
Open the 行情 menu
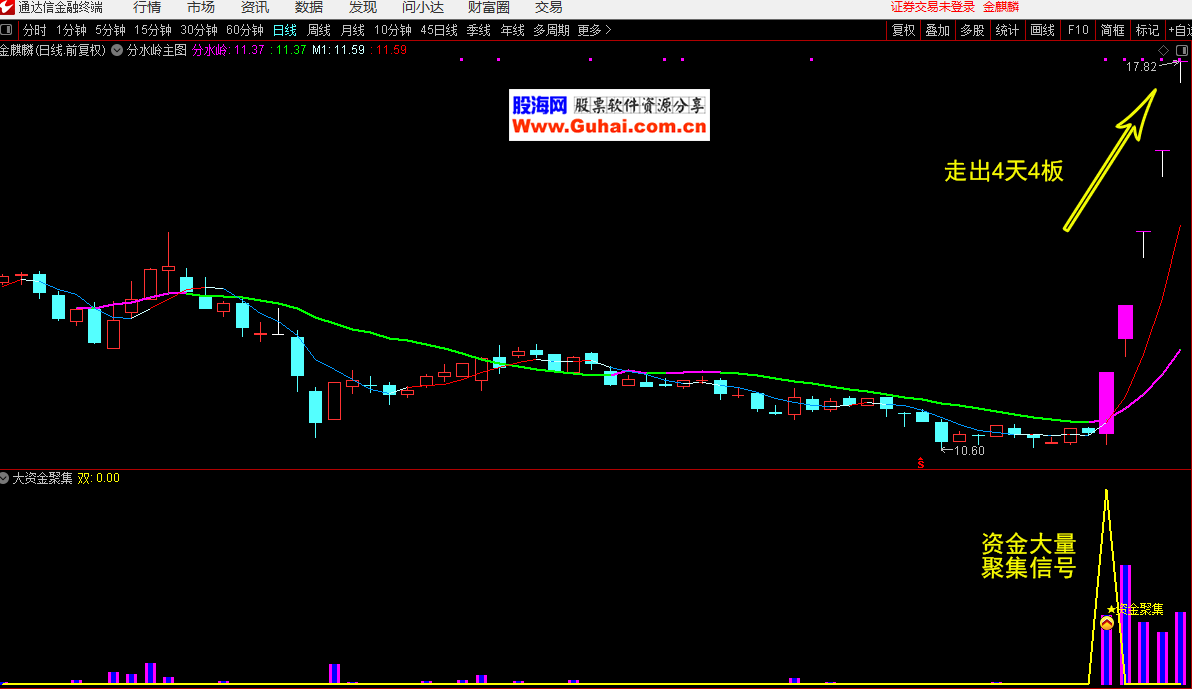point(147,8)
